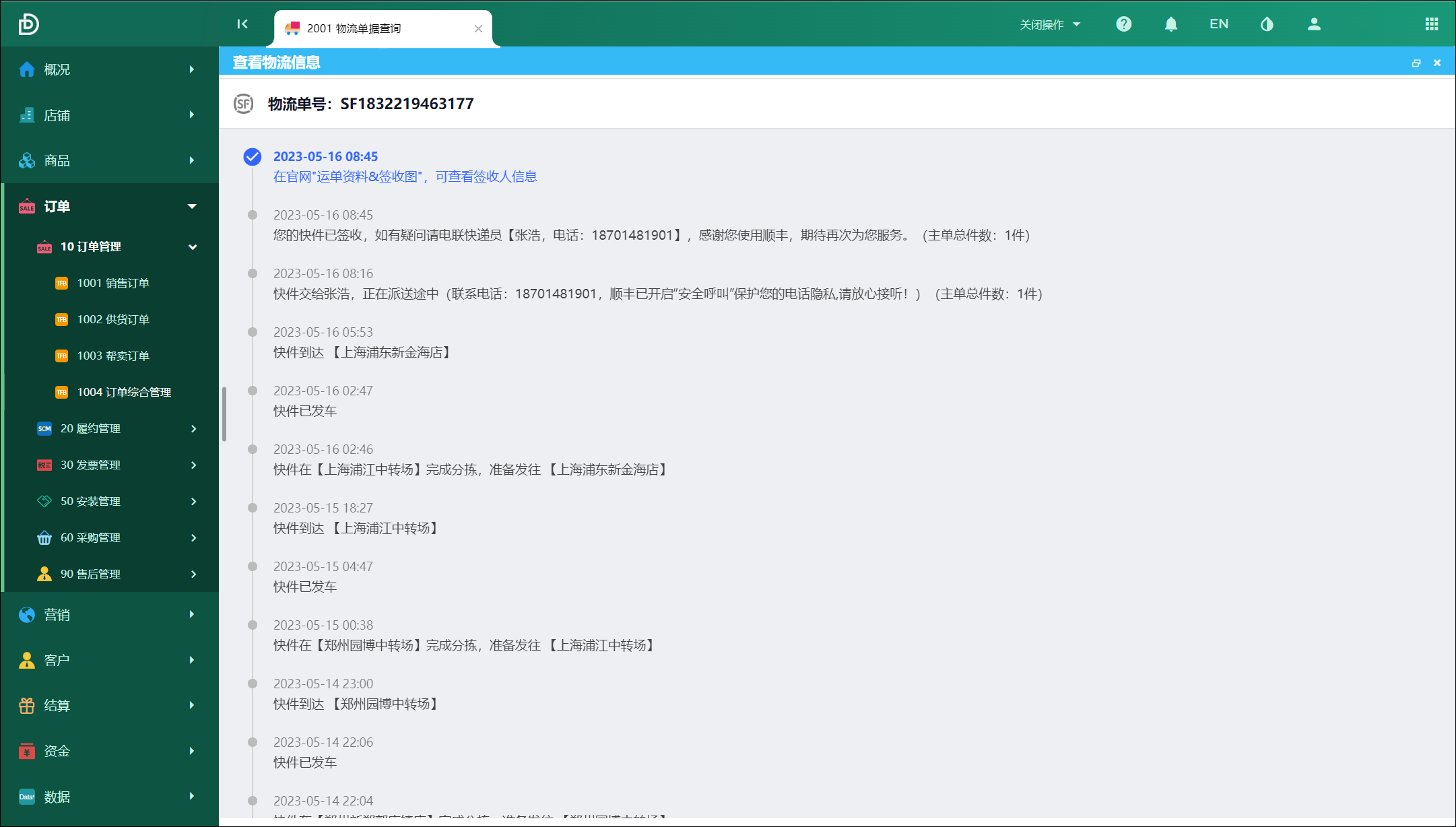
Task: Click the 快件到达【上海浦东新金海店】entry
Action: coord(364,352)
